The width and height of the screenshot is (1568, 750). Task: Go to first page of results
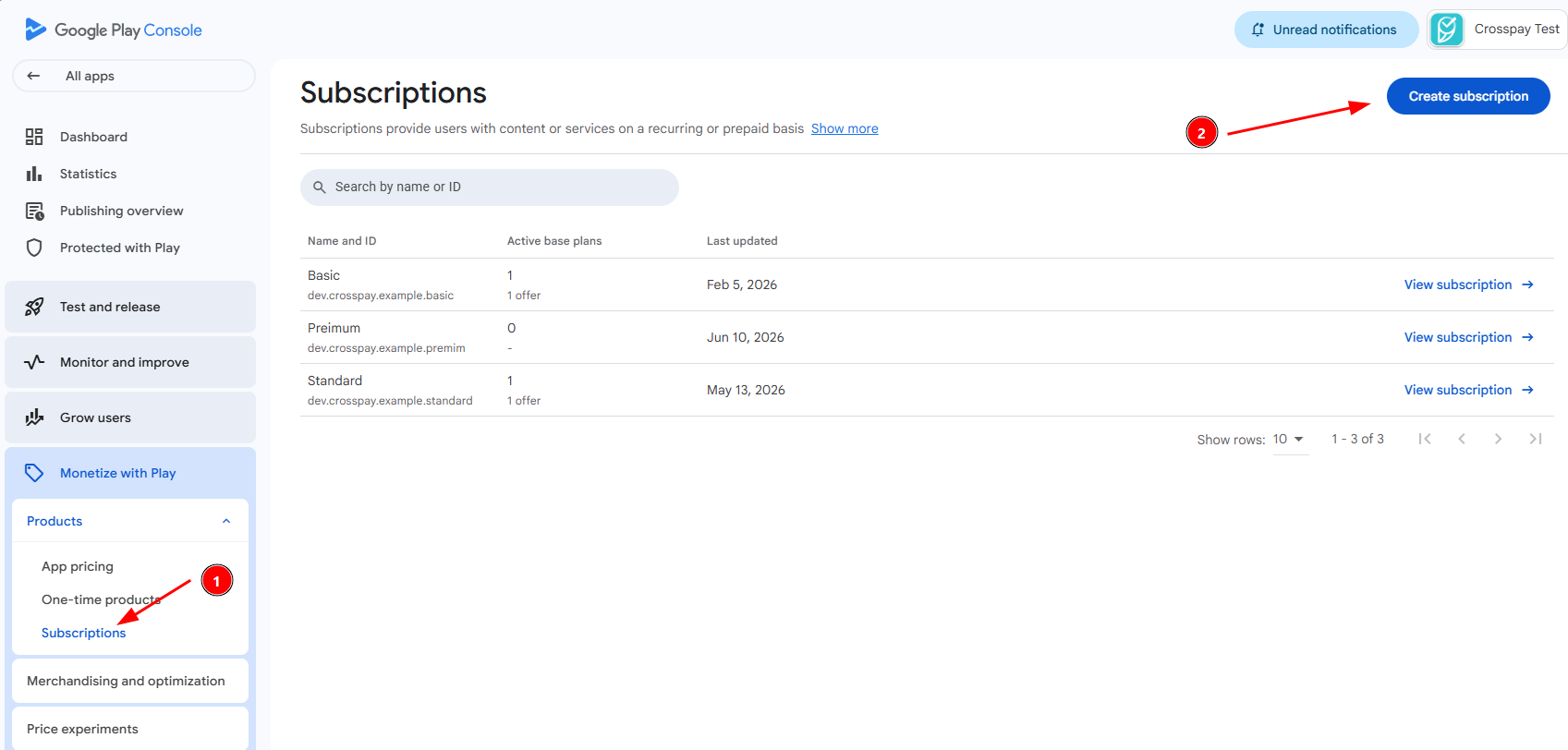pyautogui.click(x=1425, y=439)
